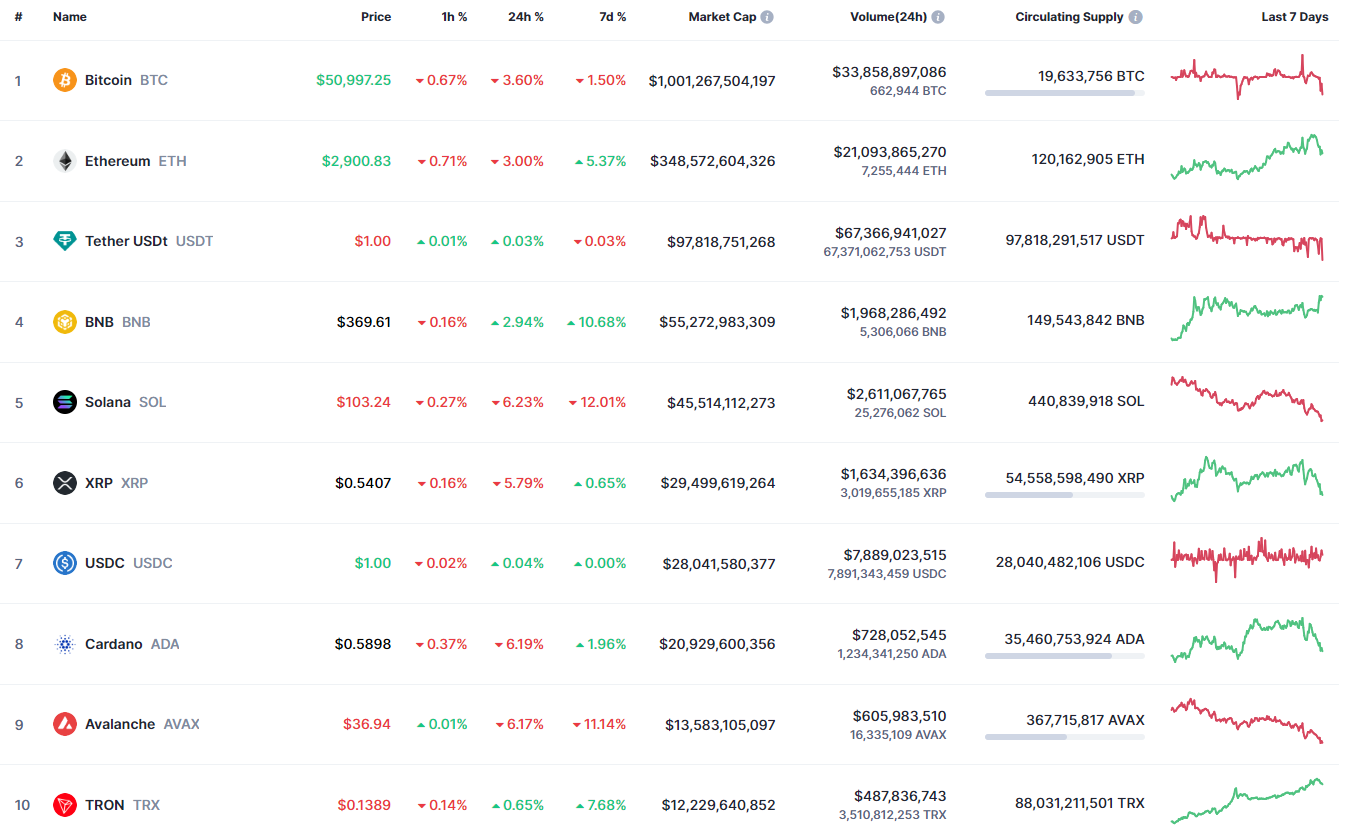Click the BNB yellow logo icon

click(x=65, y=322)
